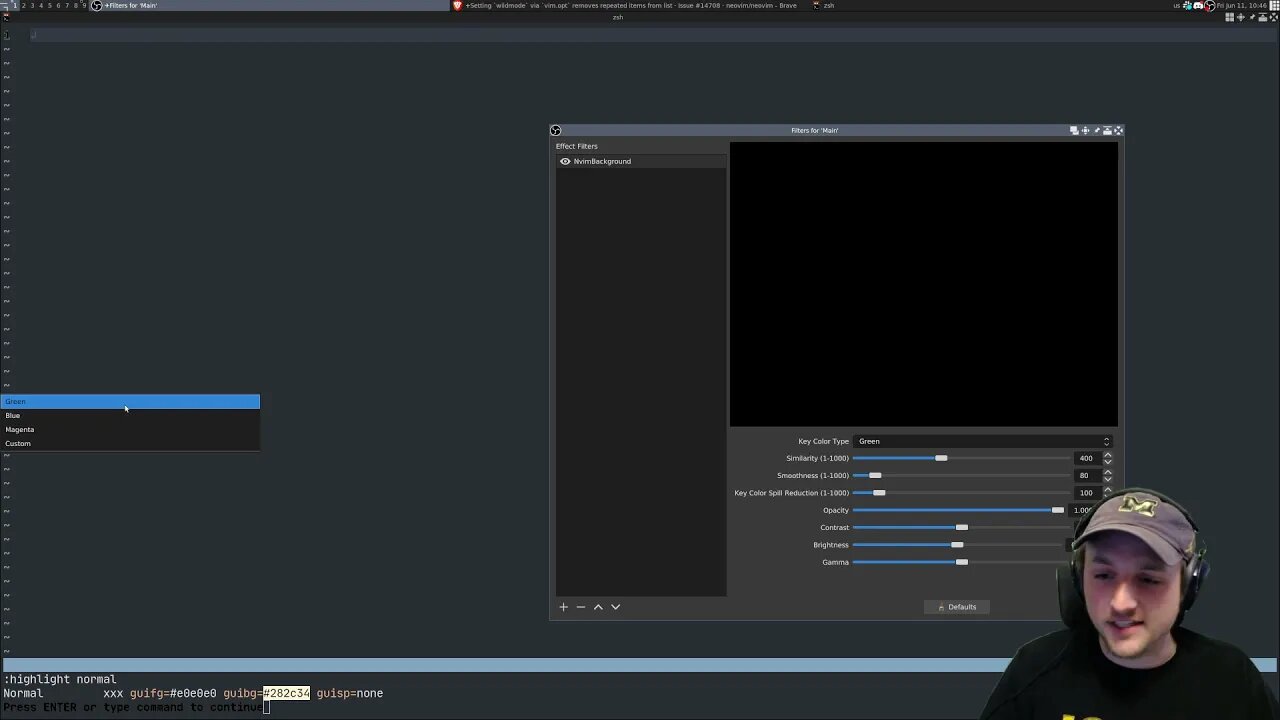Click the Opacity slider handle
This screenshot has height=720, width=1280.
(x=1058, y=510)
